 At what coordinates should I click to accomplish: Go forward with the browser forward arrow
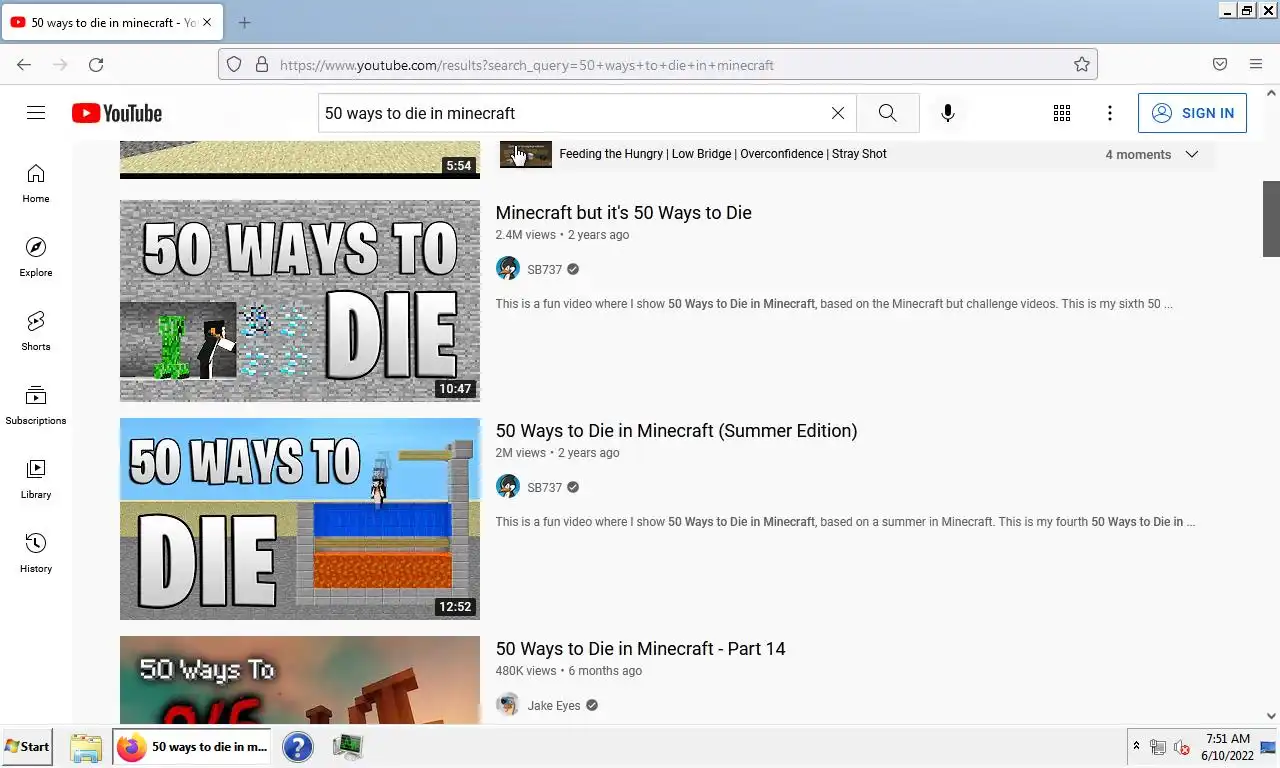[60, 64]
